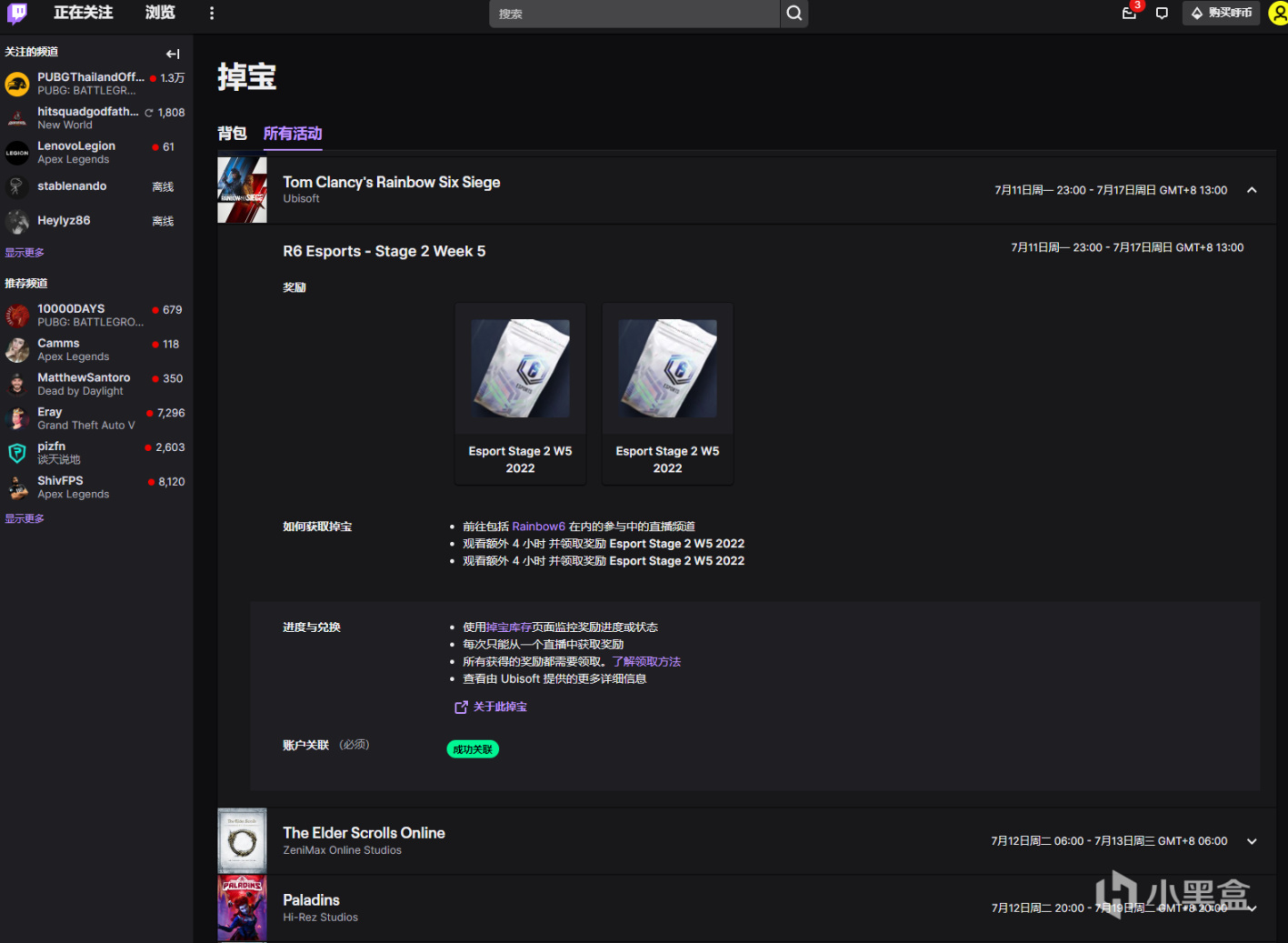Open Eray channel avatar
Screen dimensions: 1288x943
[17, 418]
